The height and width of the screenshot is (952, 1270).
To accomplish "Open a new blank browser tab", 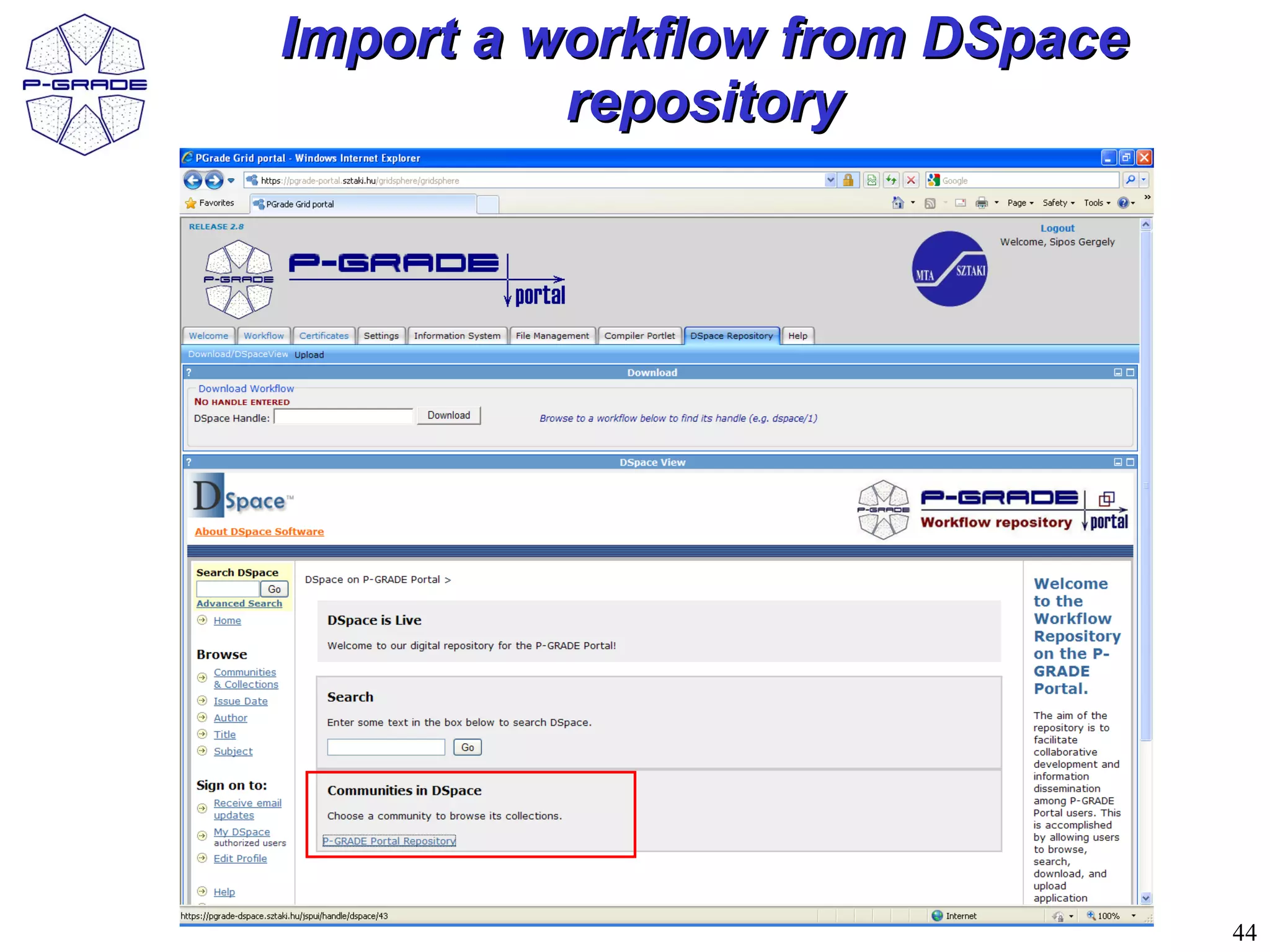I will [x=488, y=205].
